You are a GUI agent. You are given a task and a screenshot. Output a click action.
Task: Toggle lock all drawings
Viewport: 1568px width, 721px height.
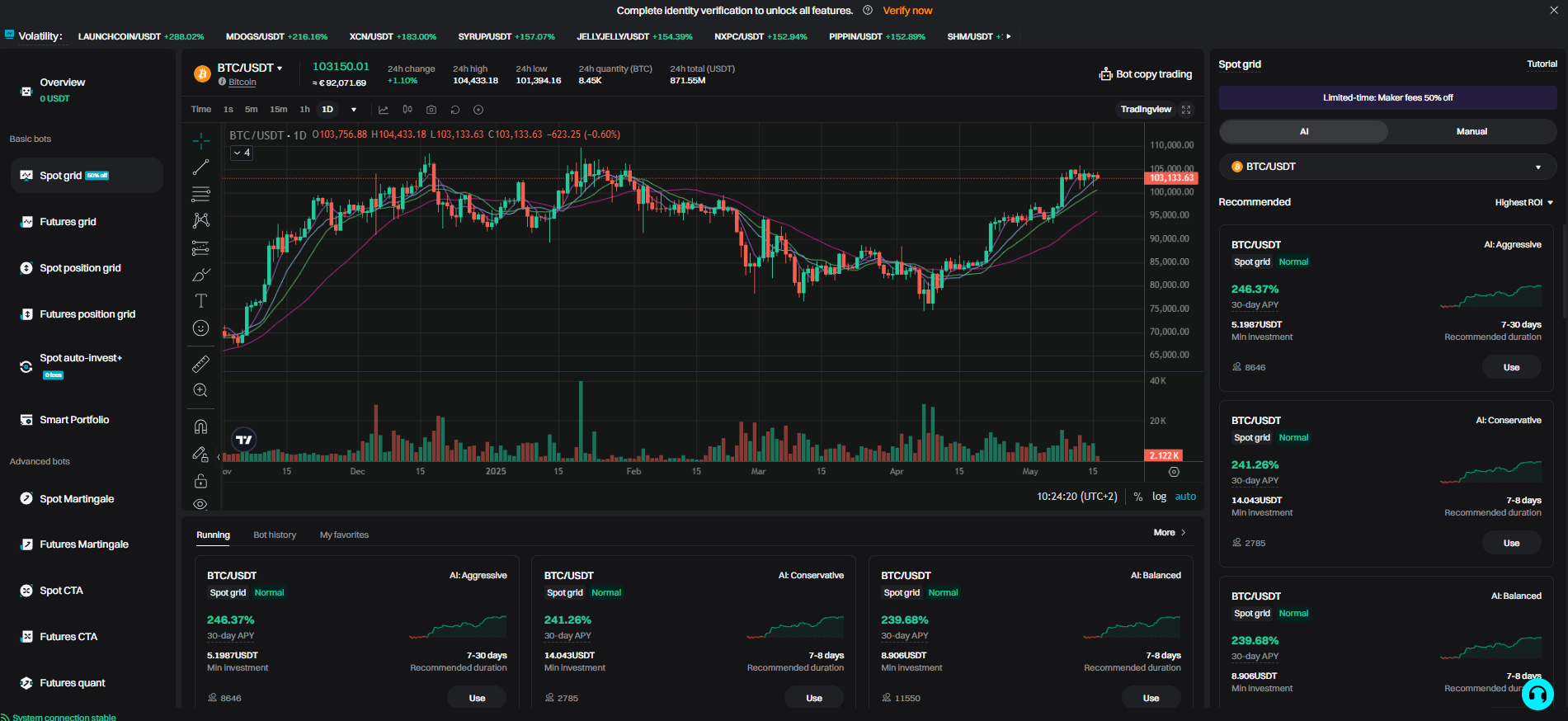(x=200, y=481)
